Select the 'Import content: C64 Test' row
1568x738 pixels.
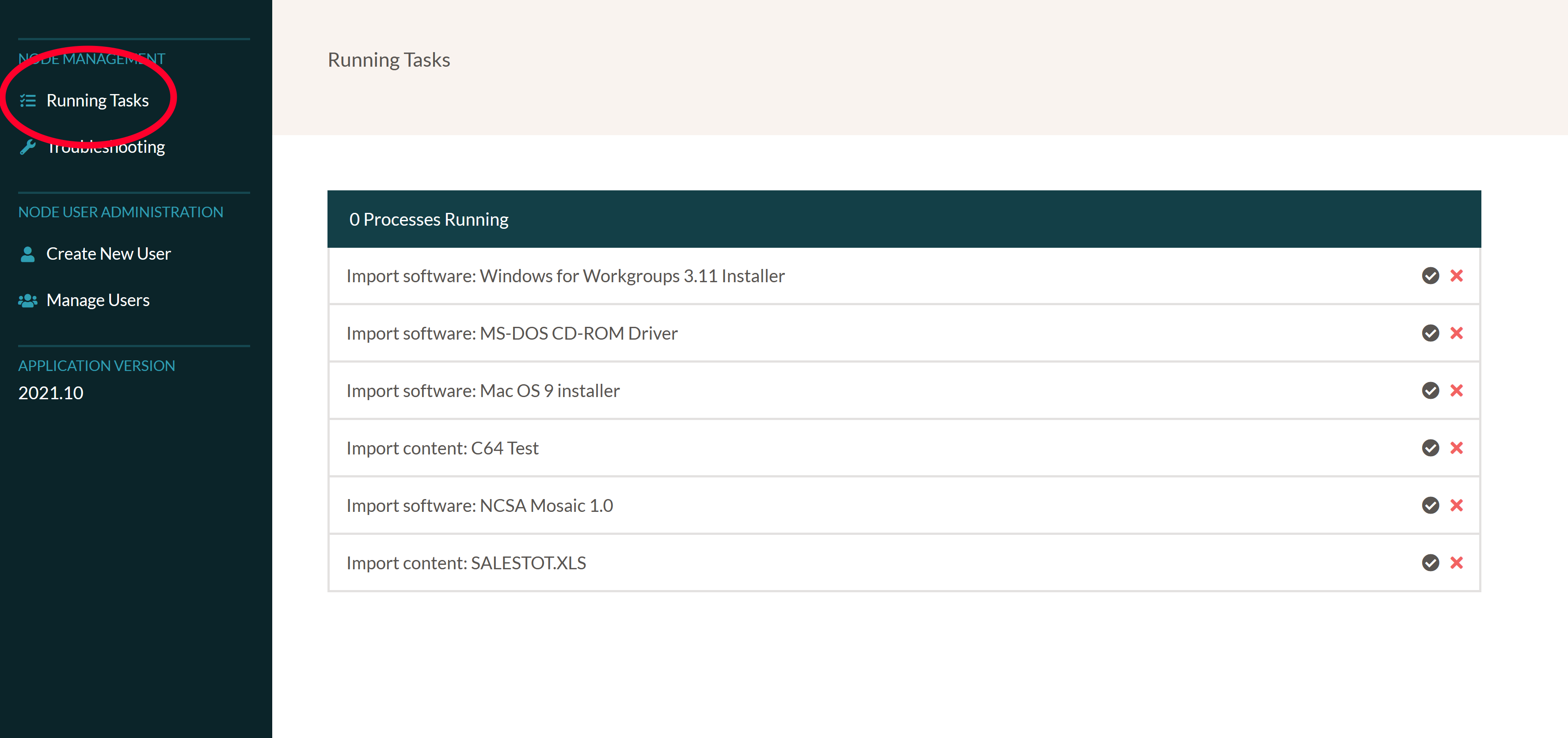pos(904,448)
